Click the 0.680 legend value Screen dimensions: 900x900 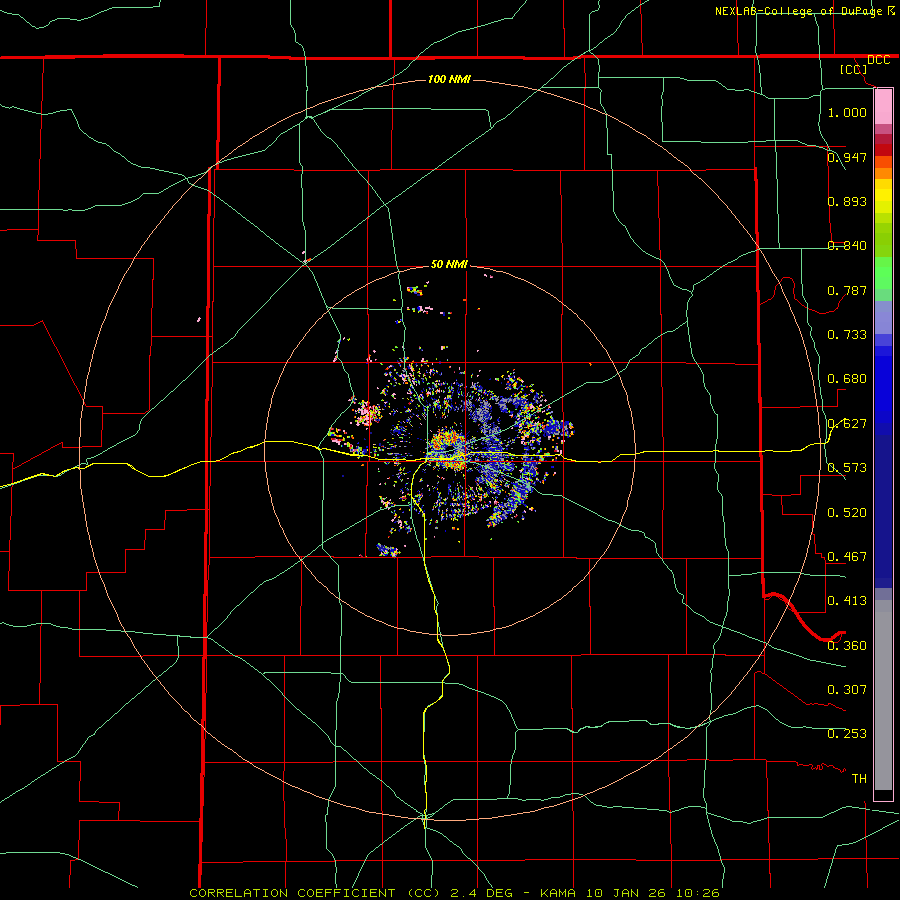coord(847,379)
